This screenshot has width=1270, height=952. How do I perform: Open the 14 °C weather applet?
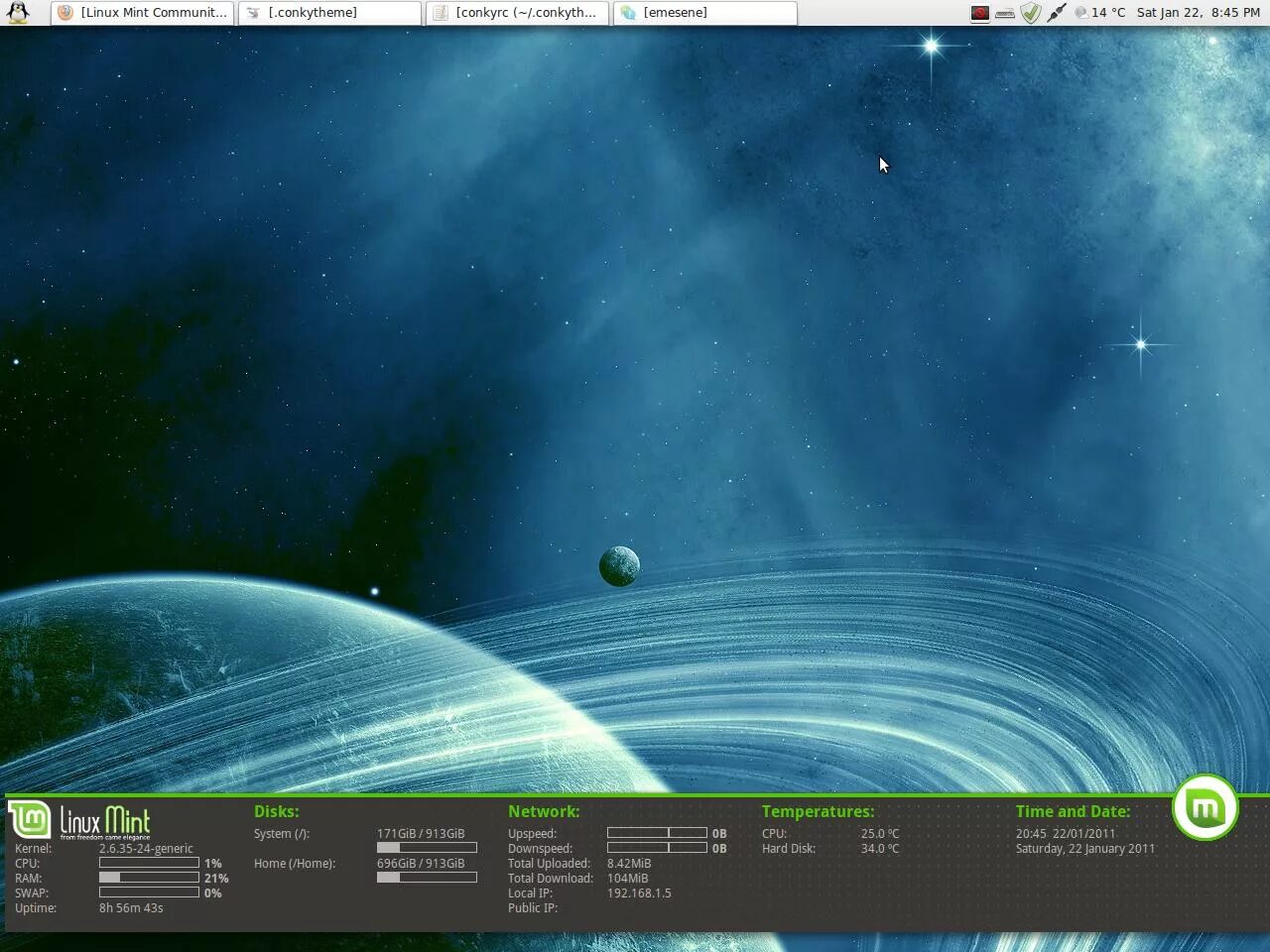tap(1099, 13)
